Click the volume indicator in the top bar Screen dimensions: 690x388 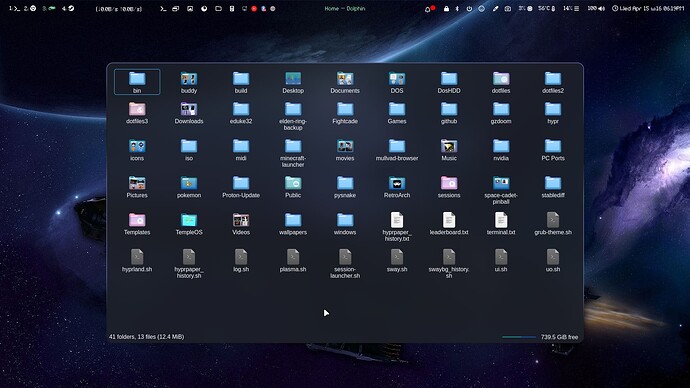point(596,8)
